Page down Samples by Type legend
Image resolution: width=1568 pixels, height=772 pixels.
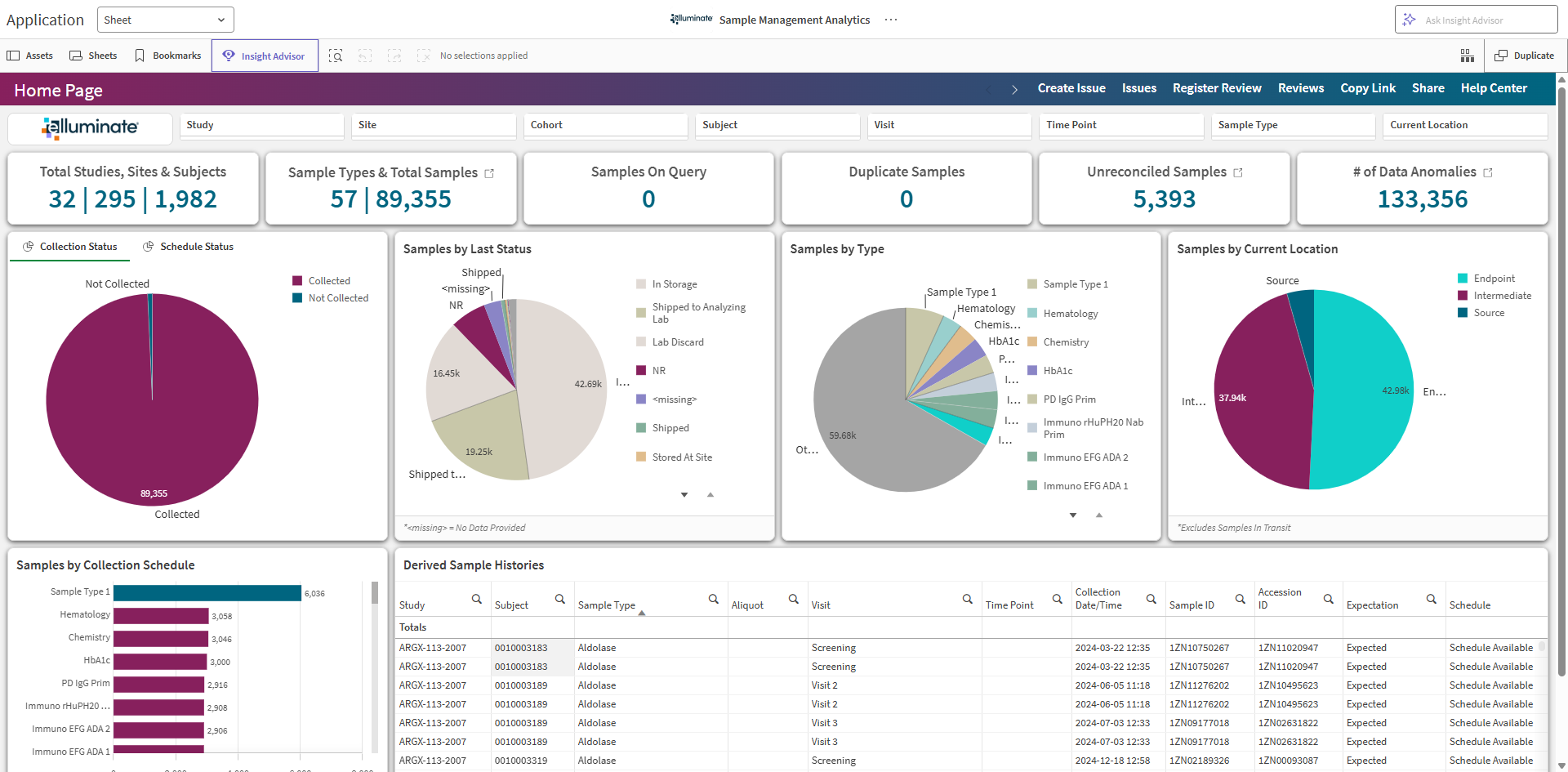[1073, 515]
